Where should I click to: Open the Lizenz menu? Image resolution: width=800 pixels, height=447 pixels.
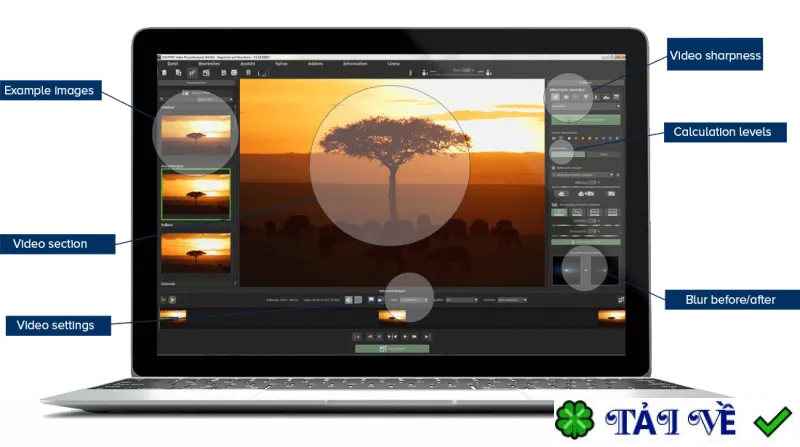click(x=393, y=64)
